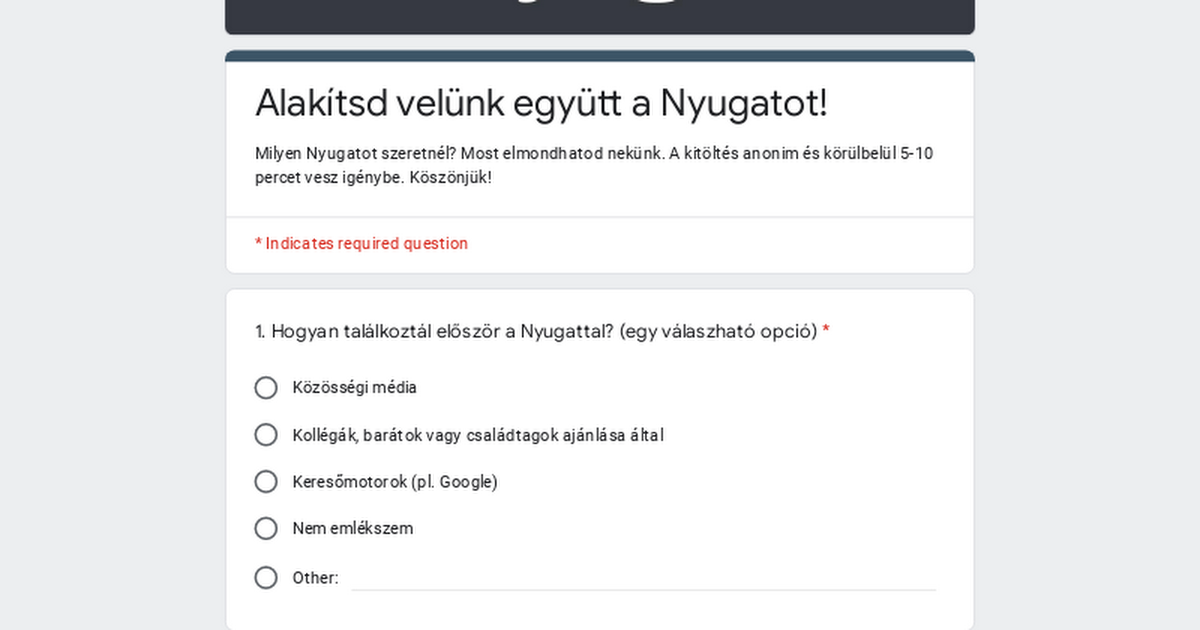Click the form description starting Milyen Nyugatot szeretnél
This screenshot has height=630, width=1200.
point(594,166)
